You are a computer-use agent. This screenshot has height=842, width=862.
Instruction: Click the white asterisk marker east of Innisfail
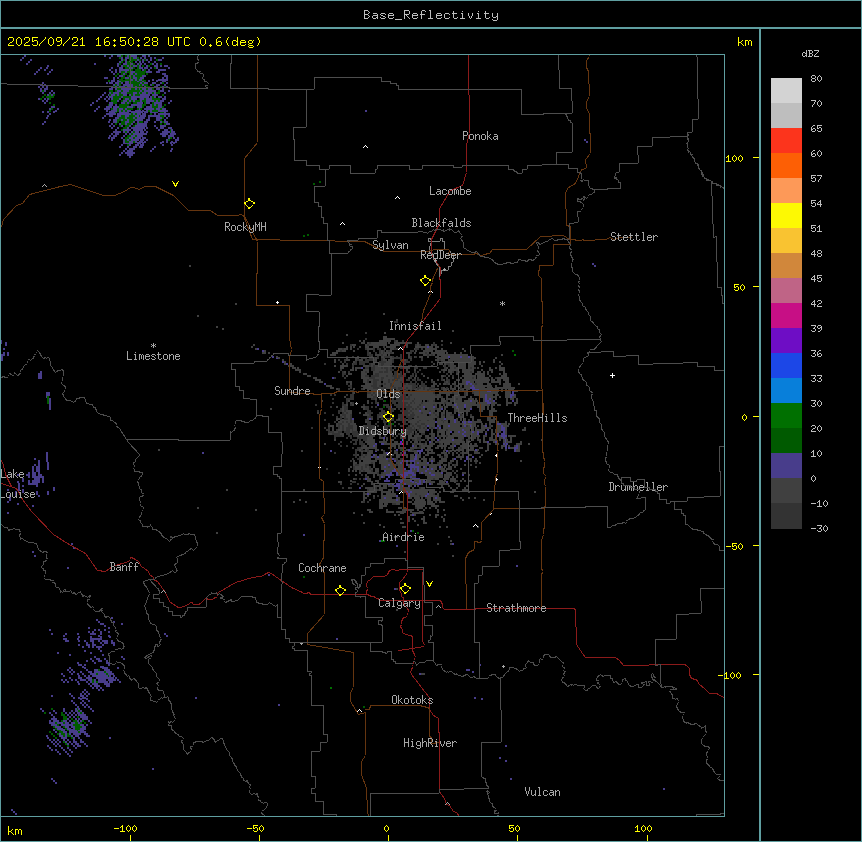[x=502, y=304]
